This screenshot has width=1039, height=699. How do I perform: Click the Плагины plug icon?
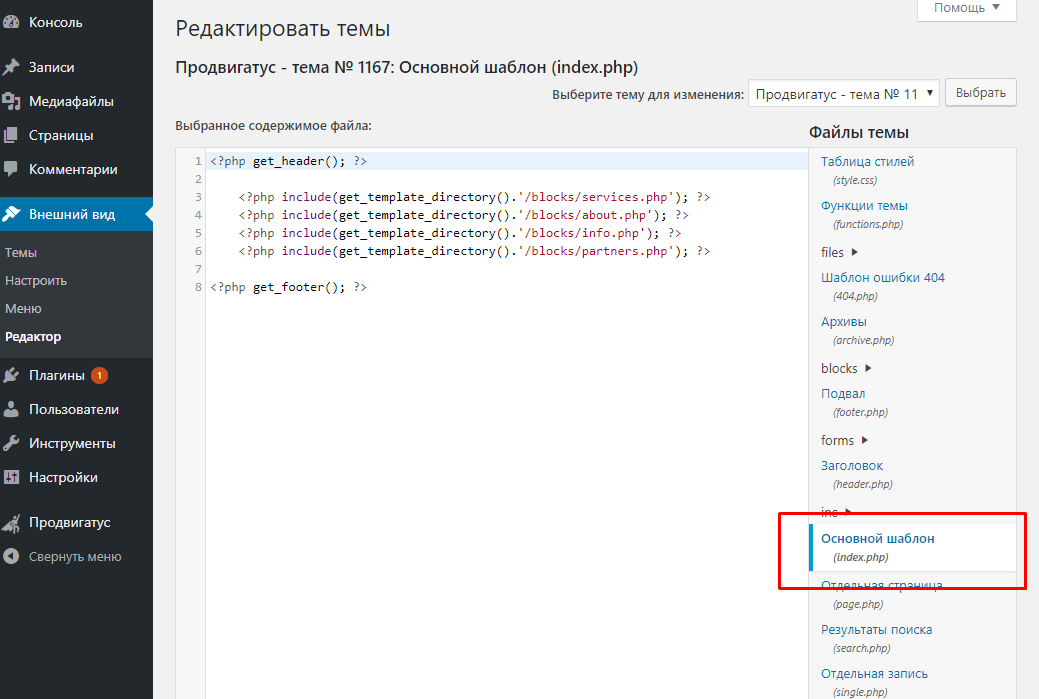pos(12,375)
